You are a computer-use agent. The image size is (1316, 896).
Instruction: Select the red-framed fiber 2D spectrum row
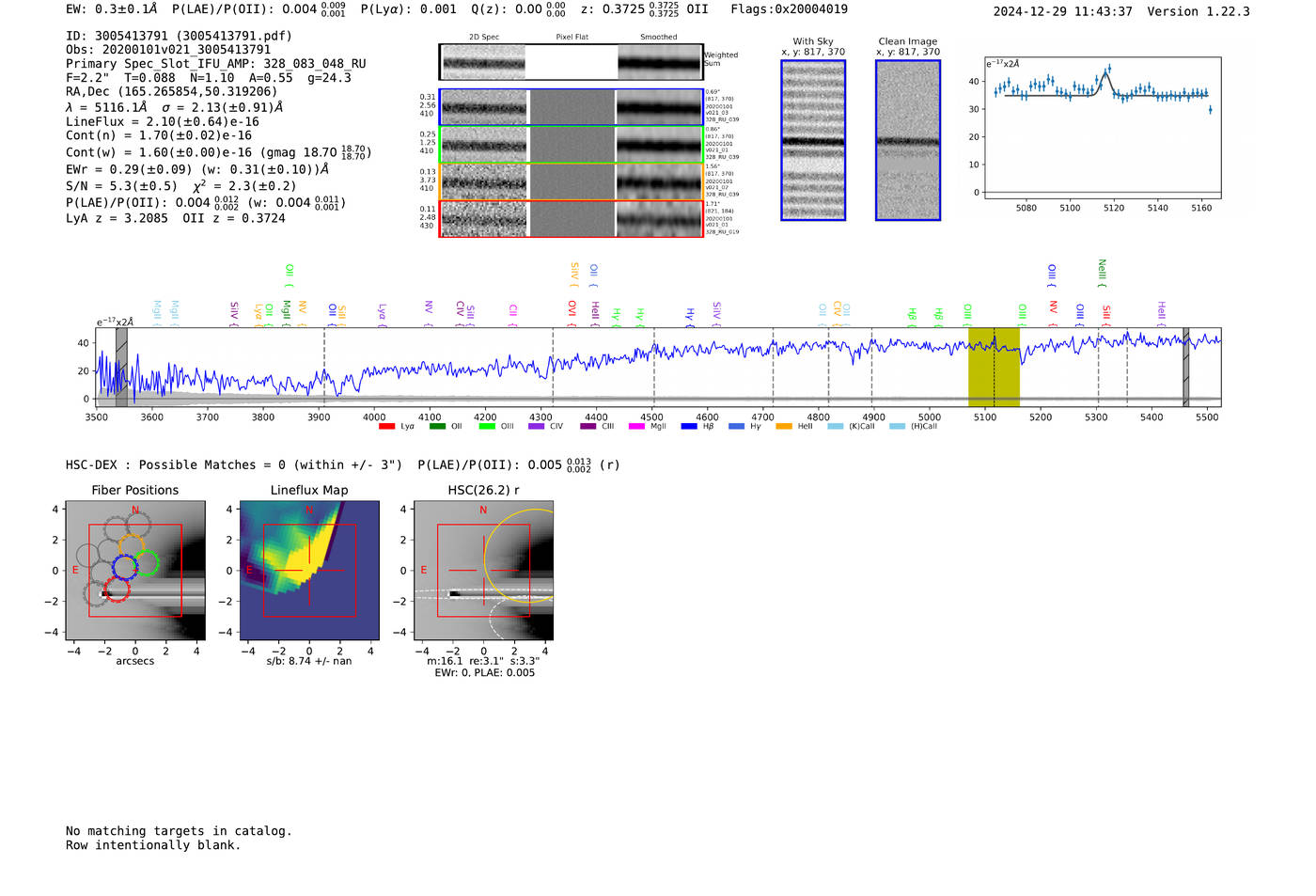tap(572, 219)
